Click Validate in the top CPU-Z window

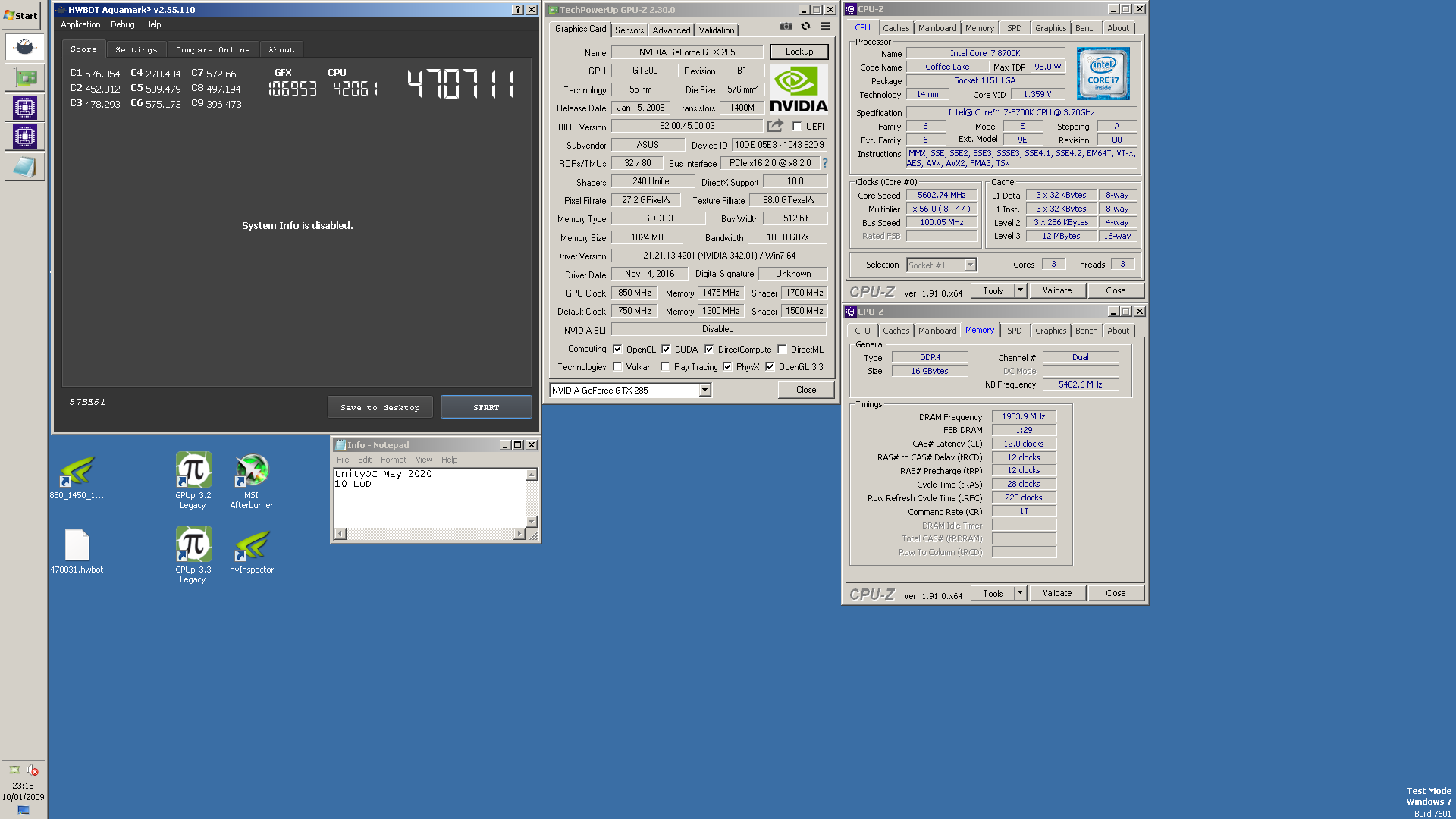1057,290
